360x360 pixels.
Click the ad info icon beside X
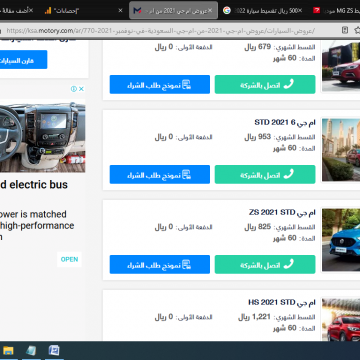74,89
